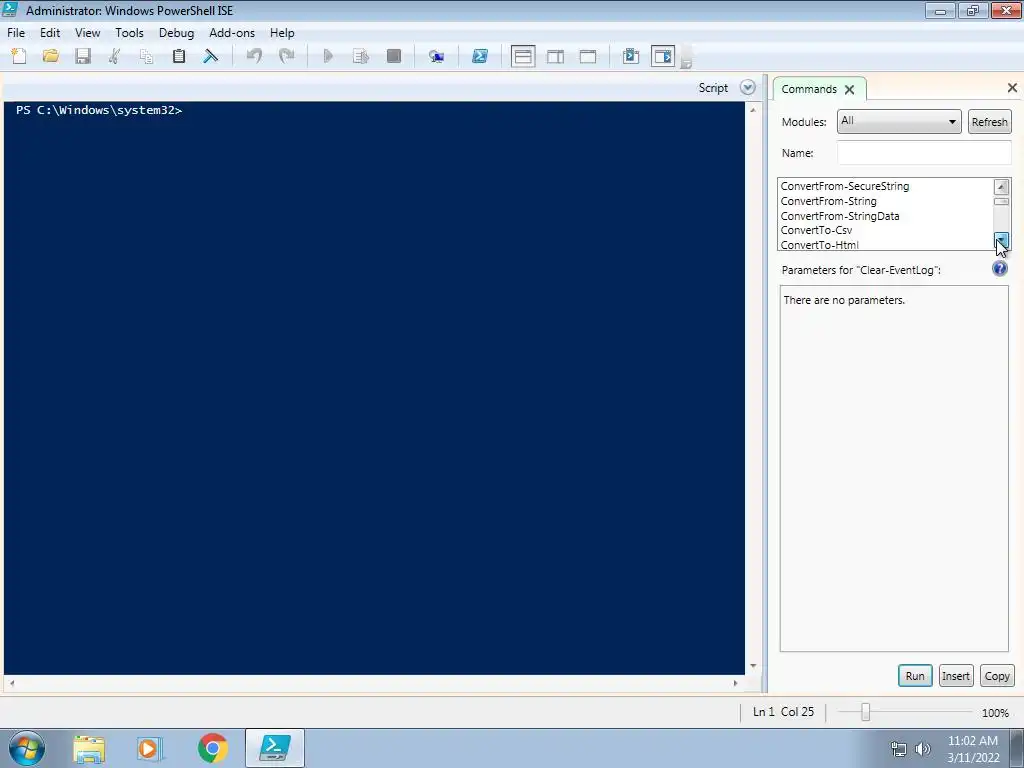Start PowerShell.exe with the blue console icon

480,56
